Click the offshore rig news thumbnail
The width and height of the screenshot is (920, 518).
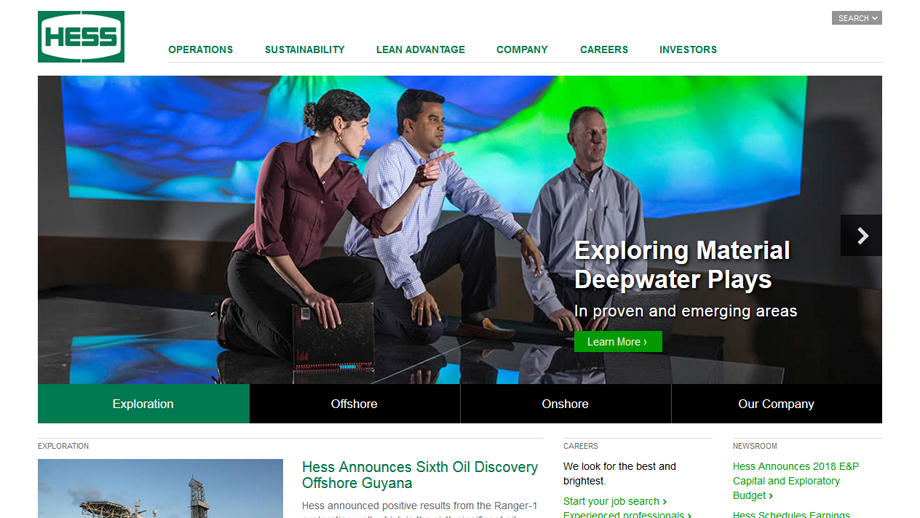(160, 489)
